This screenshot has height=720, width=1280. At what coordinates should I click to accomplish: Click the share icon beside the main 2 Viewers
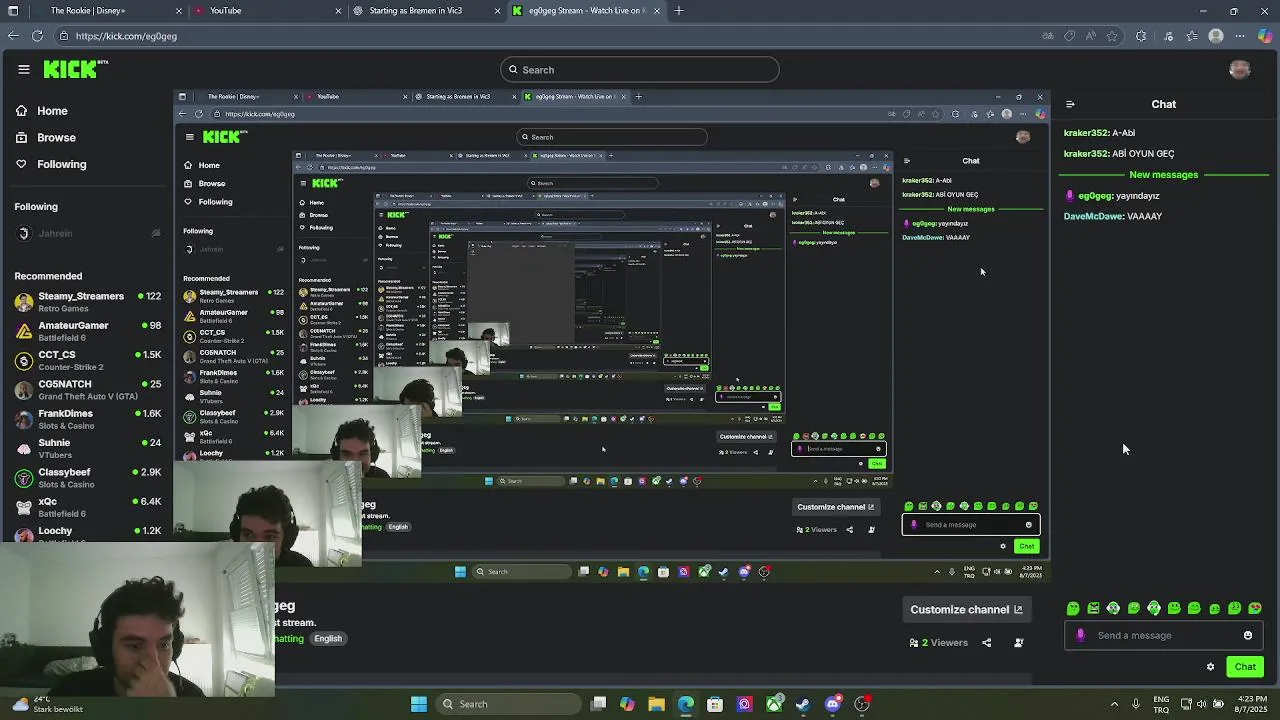pos(987,643)
